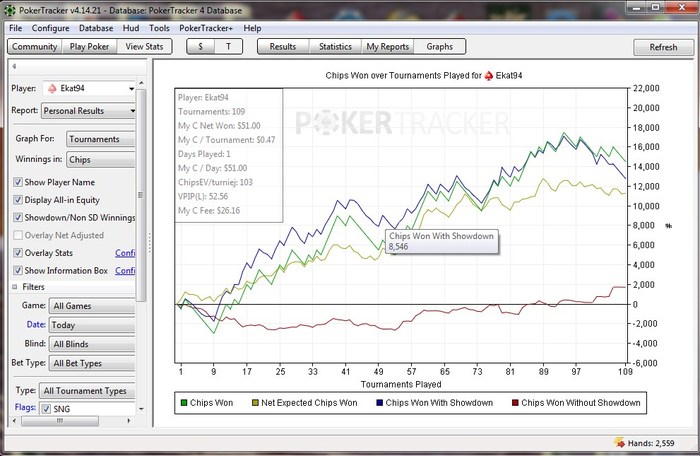700x456 pixels.
Task: Click the My C Fee: $26.16 line
Action: click(x=208, y=210)
